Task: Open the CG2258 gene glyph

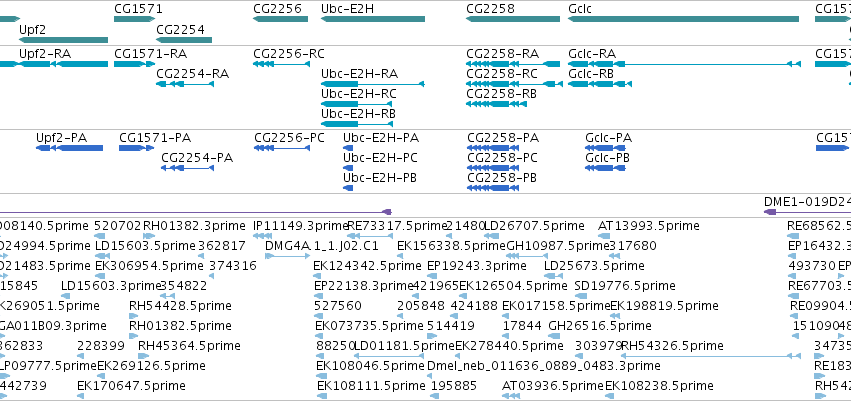Action: point(513,19)
